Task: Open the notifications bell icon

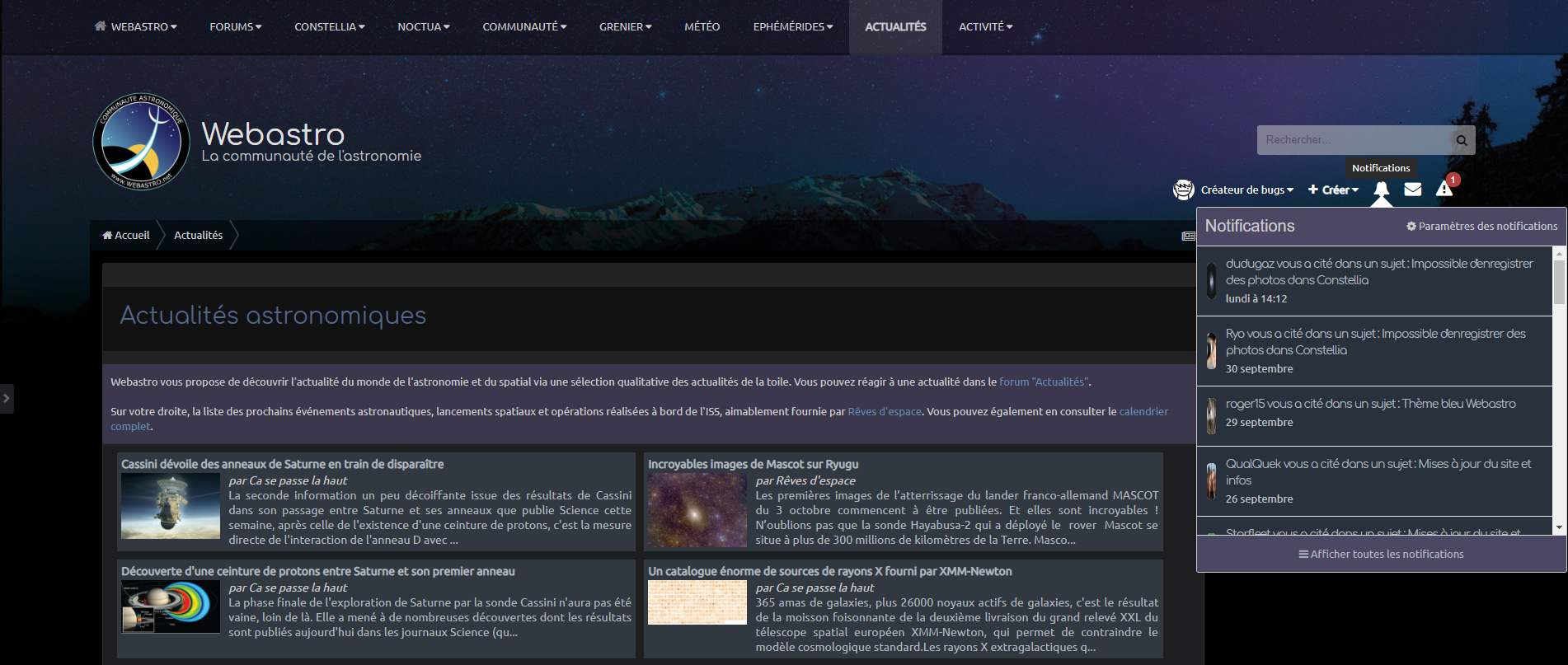Action: (x=1382, y=190)
